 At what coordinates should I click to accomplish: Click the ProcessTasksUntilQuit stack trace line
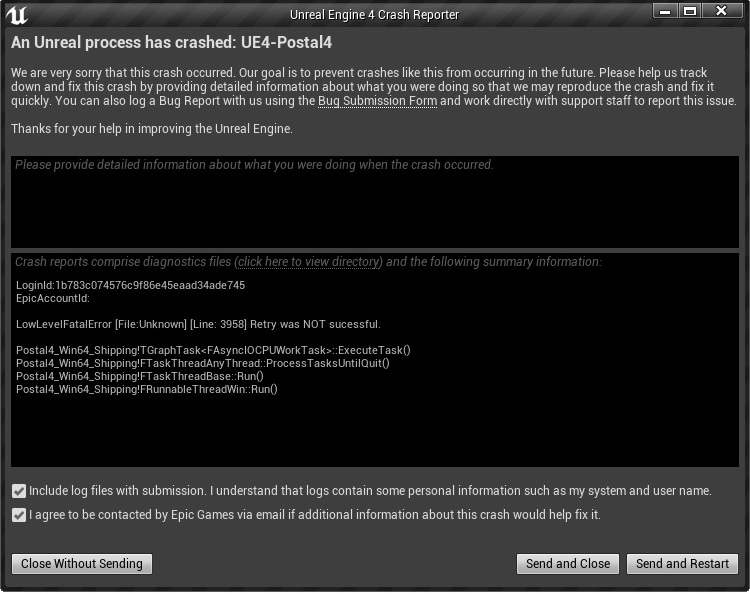click(x=202, y=363)
